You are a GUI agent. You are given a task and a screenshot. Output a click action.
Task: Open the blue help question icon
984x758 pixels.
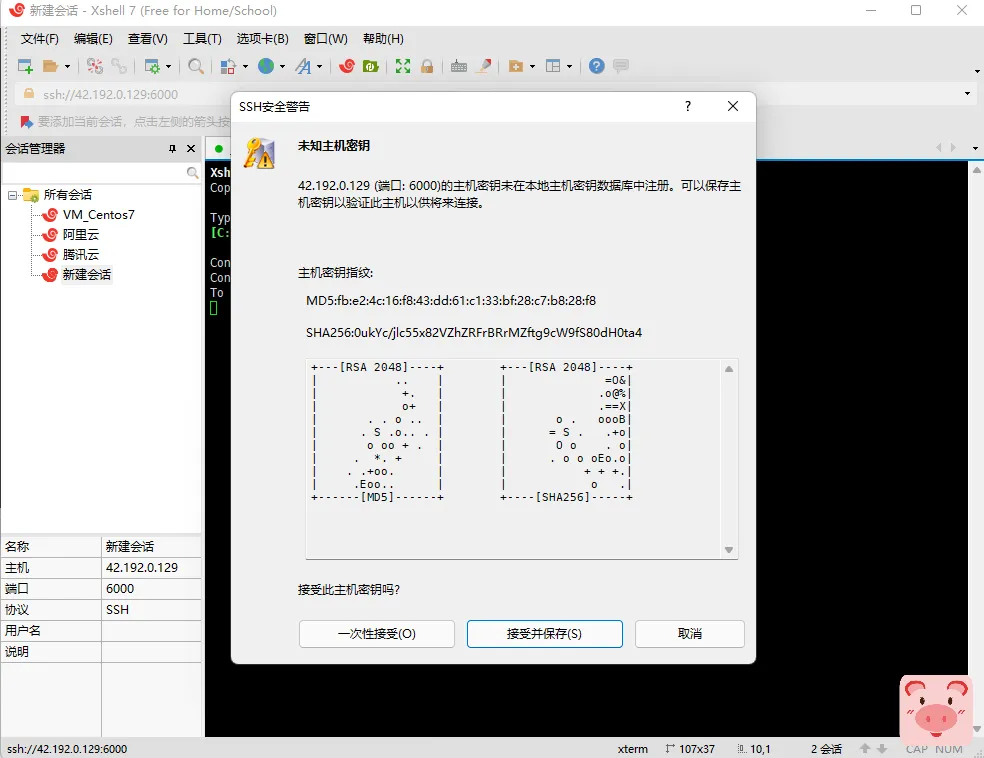[597, 66]
